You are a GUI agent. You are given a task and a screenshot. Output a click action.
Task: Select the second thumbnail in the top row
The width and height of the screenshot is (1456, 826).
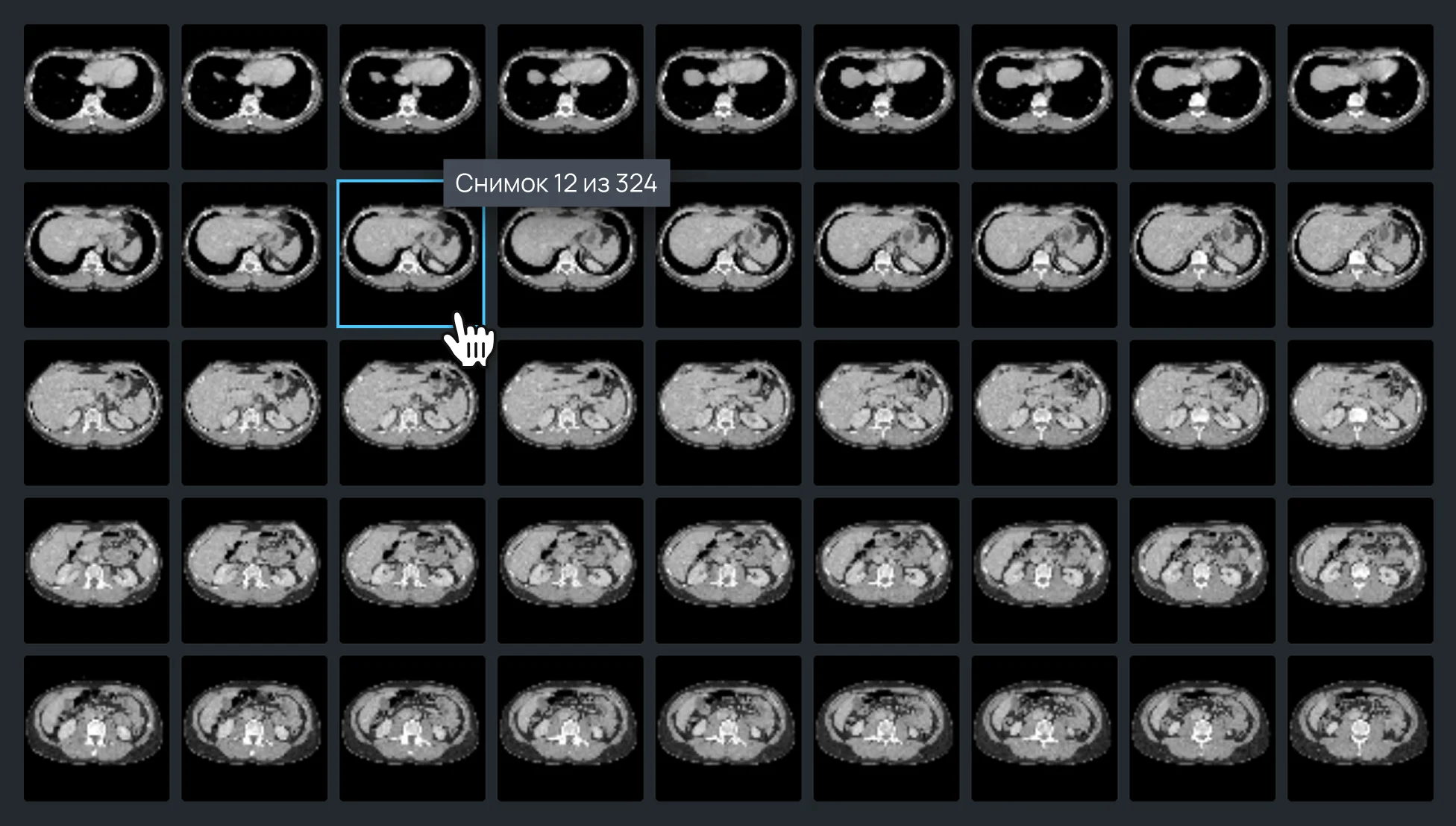[x=254, y=97]
